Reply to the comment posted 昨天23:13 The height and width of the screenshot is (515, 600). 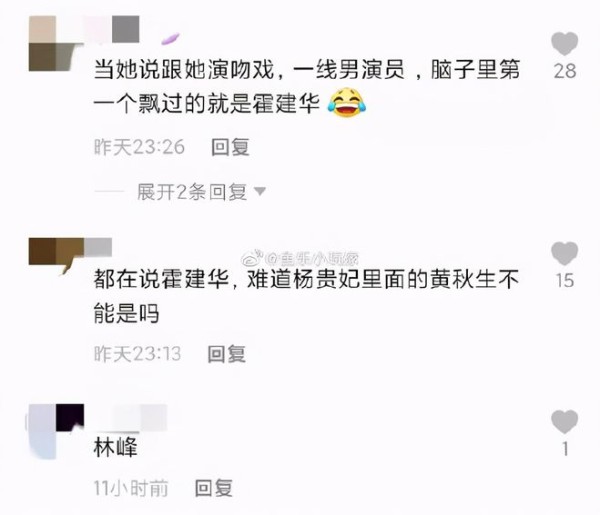(x=227, y=354)
